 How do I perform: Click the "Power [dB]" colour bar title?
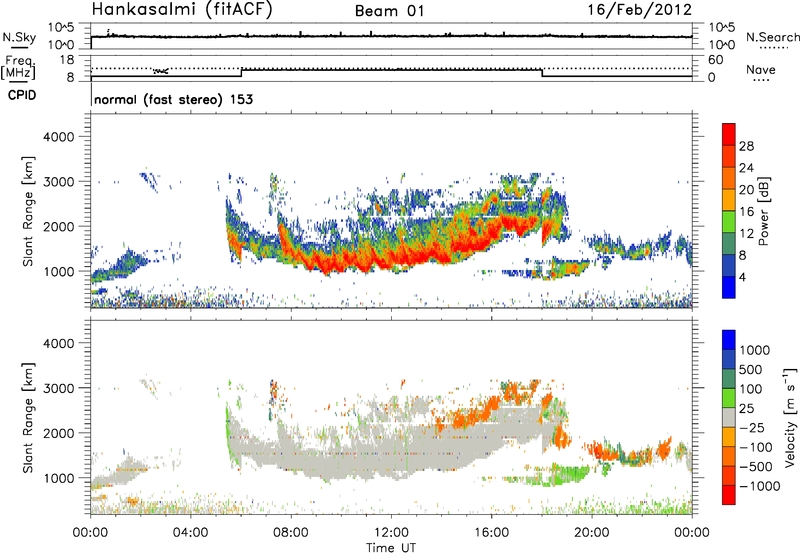click(x=764, y=211)
